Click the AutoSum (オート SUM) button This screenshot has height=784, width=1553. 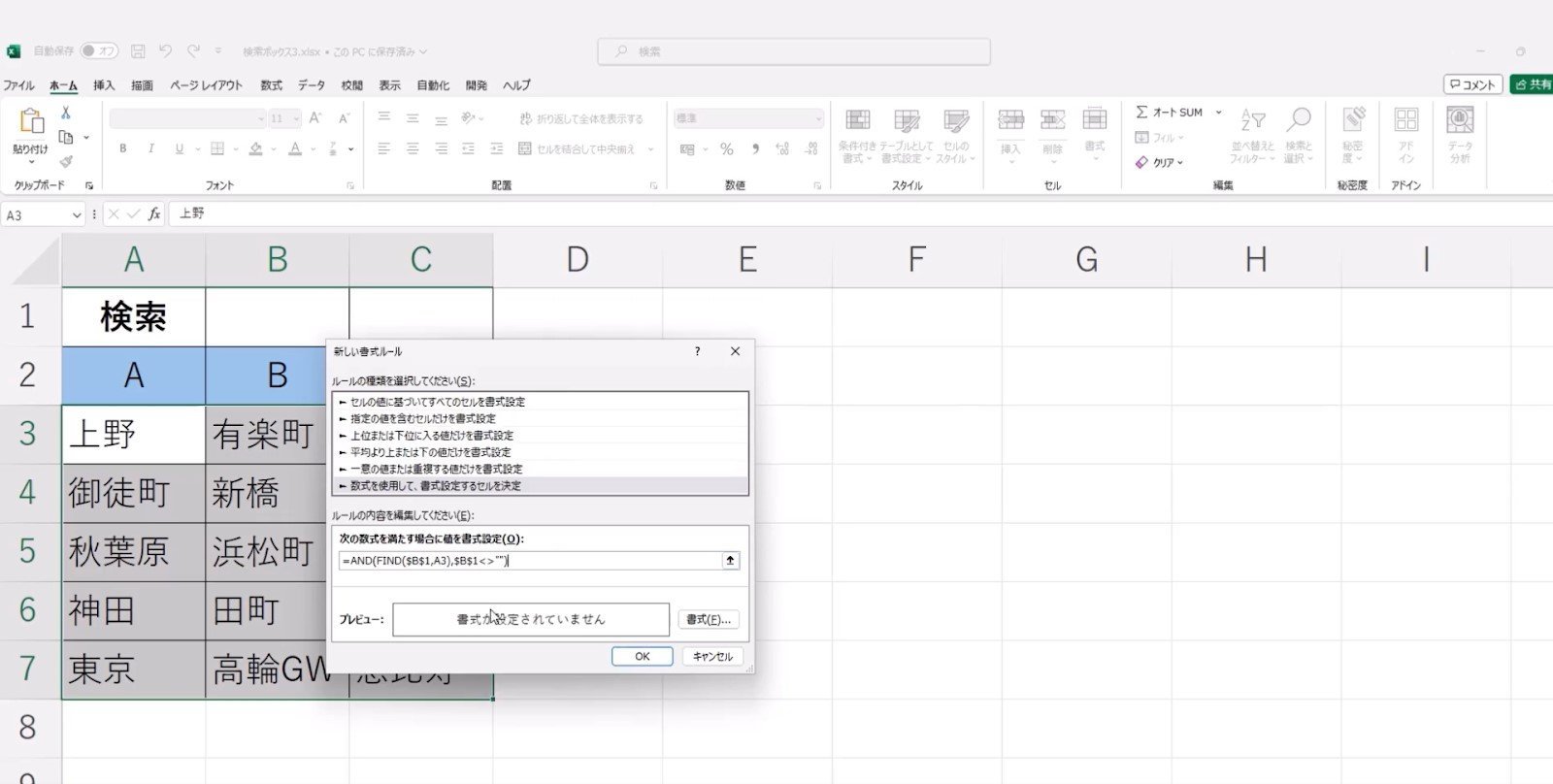[x=1170, y=113]
